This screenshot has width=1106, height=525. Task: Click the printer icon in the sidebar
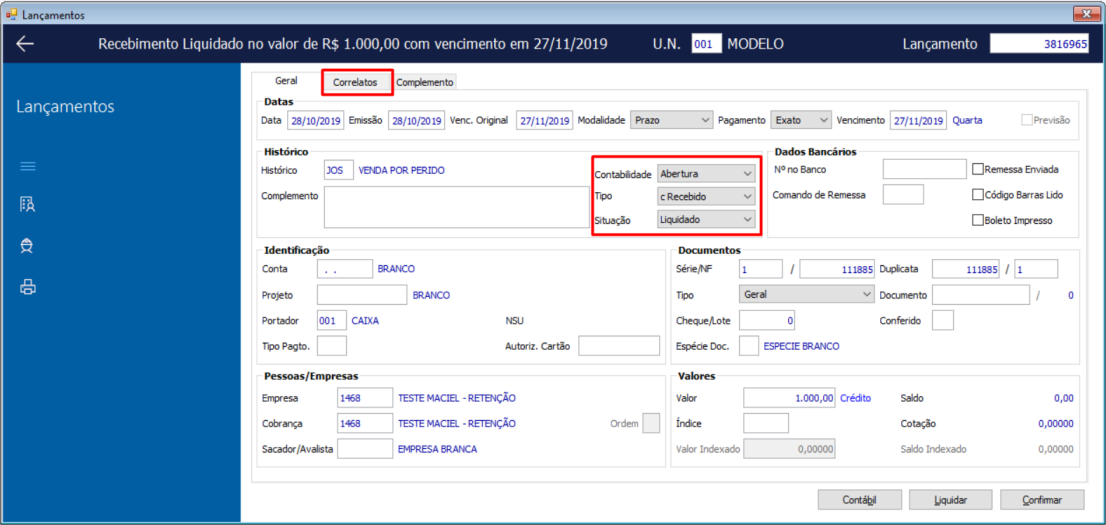click(x=28, y=286)
